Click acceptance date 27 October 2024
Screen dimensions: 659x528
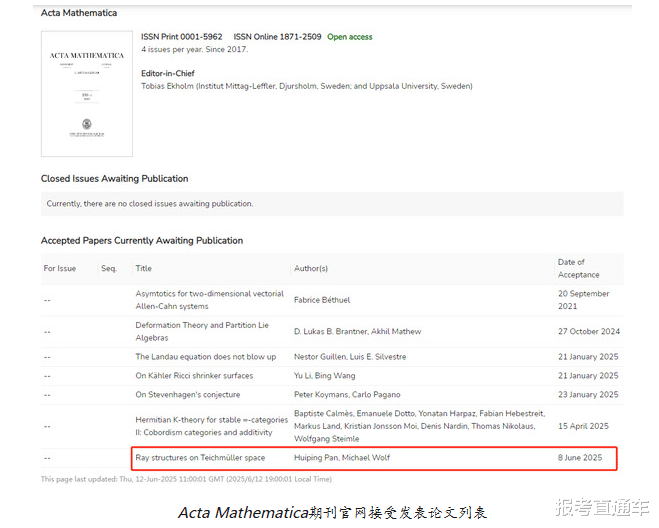[x=589, y=332]
